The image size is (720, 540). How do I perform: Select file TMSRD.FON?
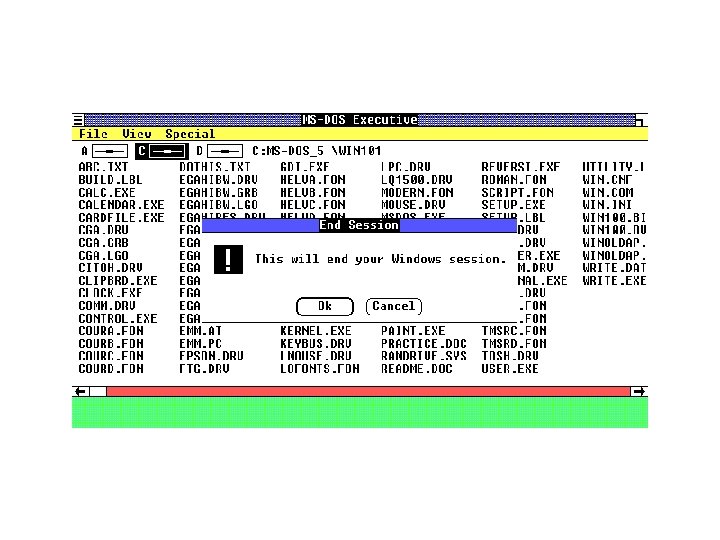point(514,344)
